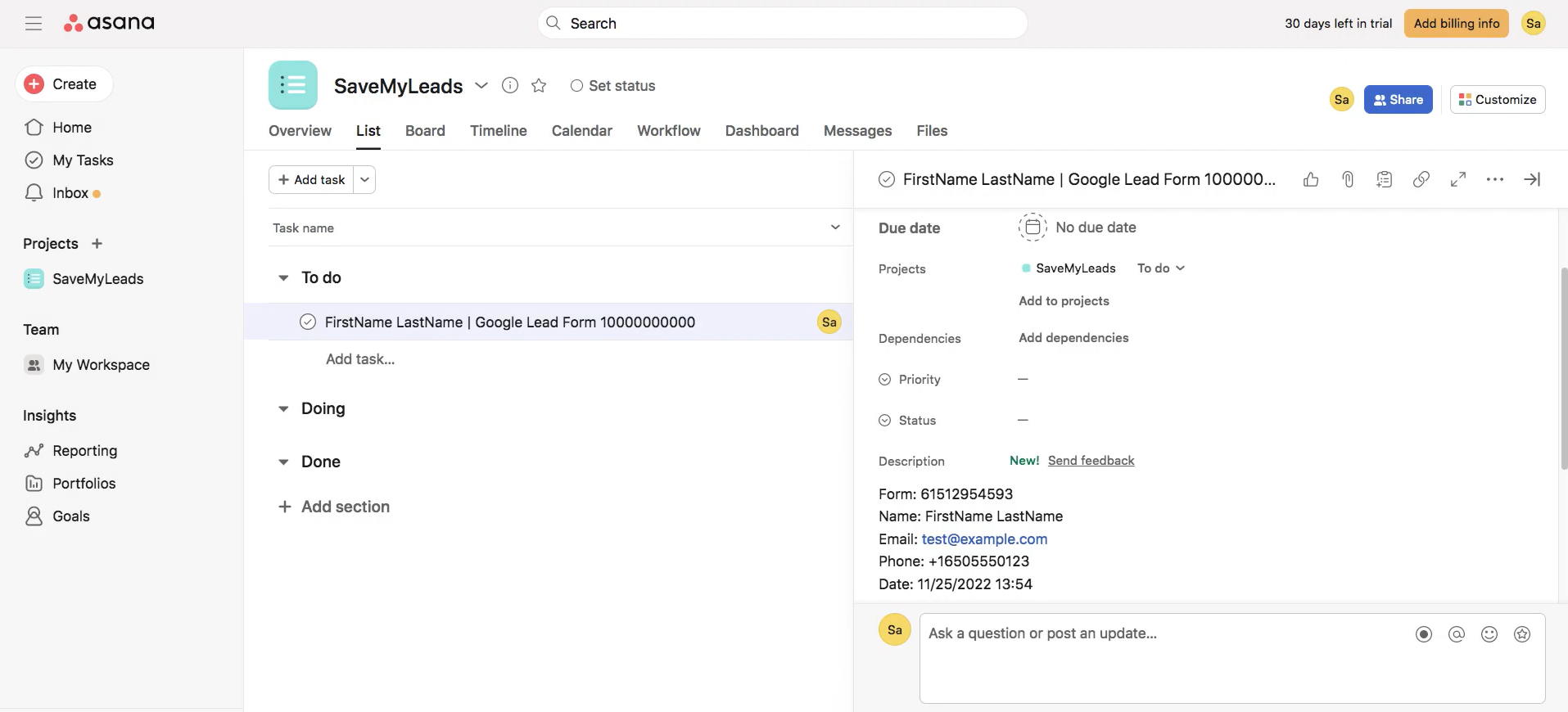Click Set status circle for project

click(x=577, y=86)
